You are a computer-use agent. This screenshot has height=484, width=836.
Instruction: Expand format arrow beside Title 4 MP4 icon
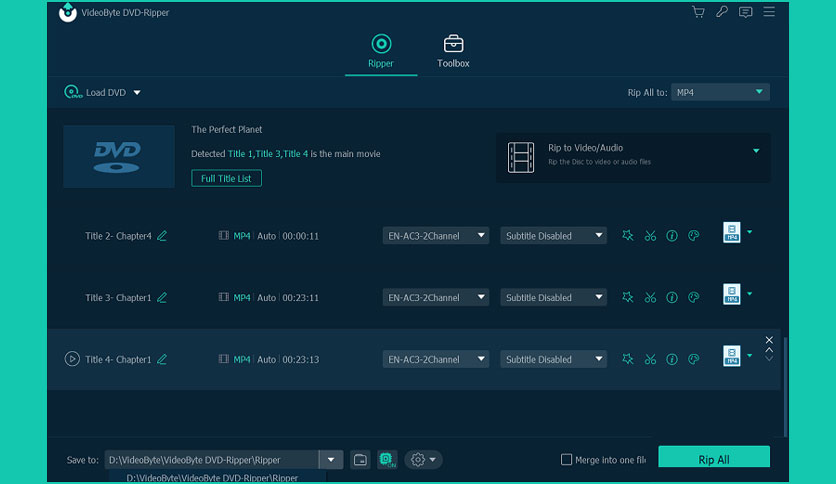pyautogui.click(x=750, y=356)
